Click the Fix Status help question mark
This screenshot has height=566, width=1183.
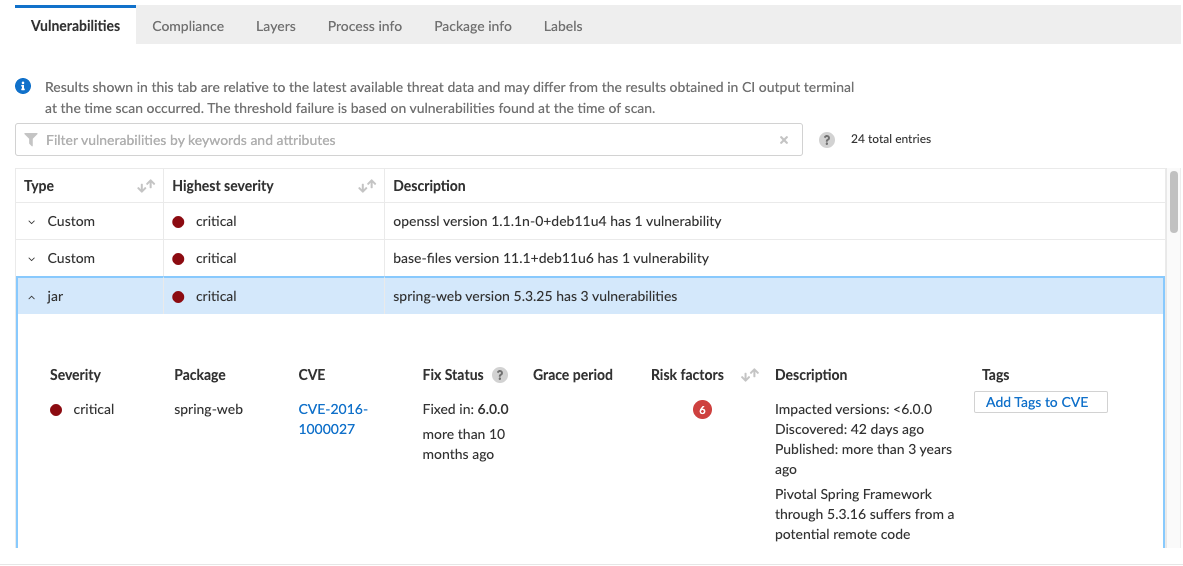tap(500, 375)
